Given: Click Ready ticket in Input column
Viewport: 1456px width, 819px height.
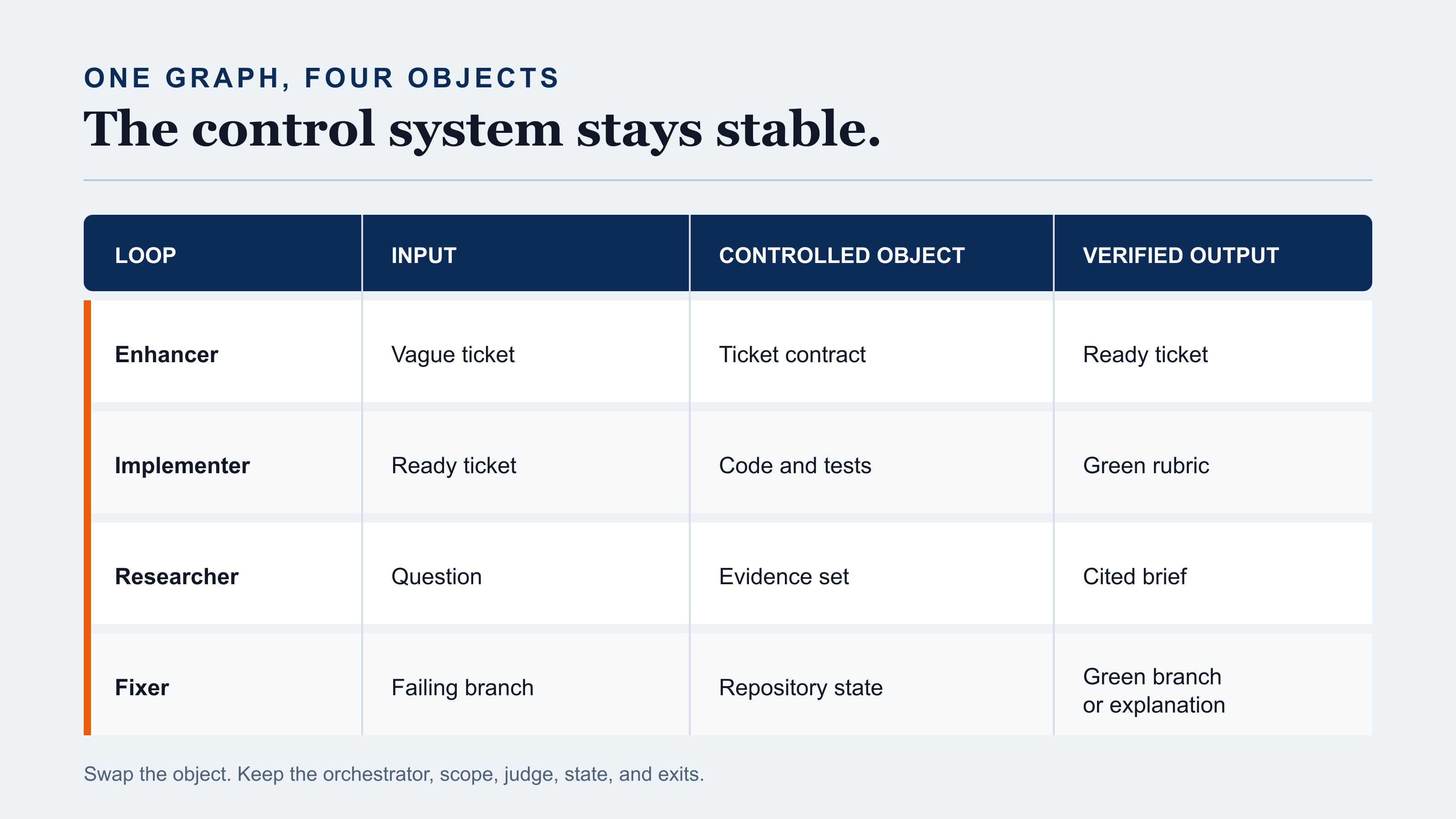Looking at the screenshot, I should pos(453,466).
